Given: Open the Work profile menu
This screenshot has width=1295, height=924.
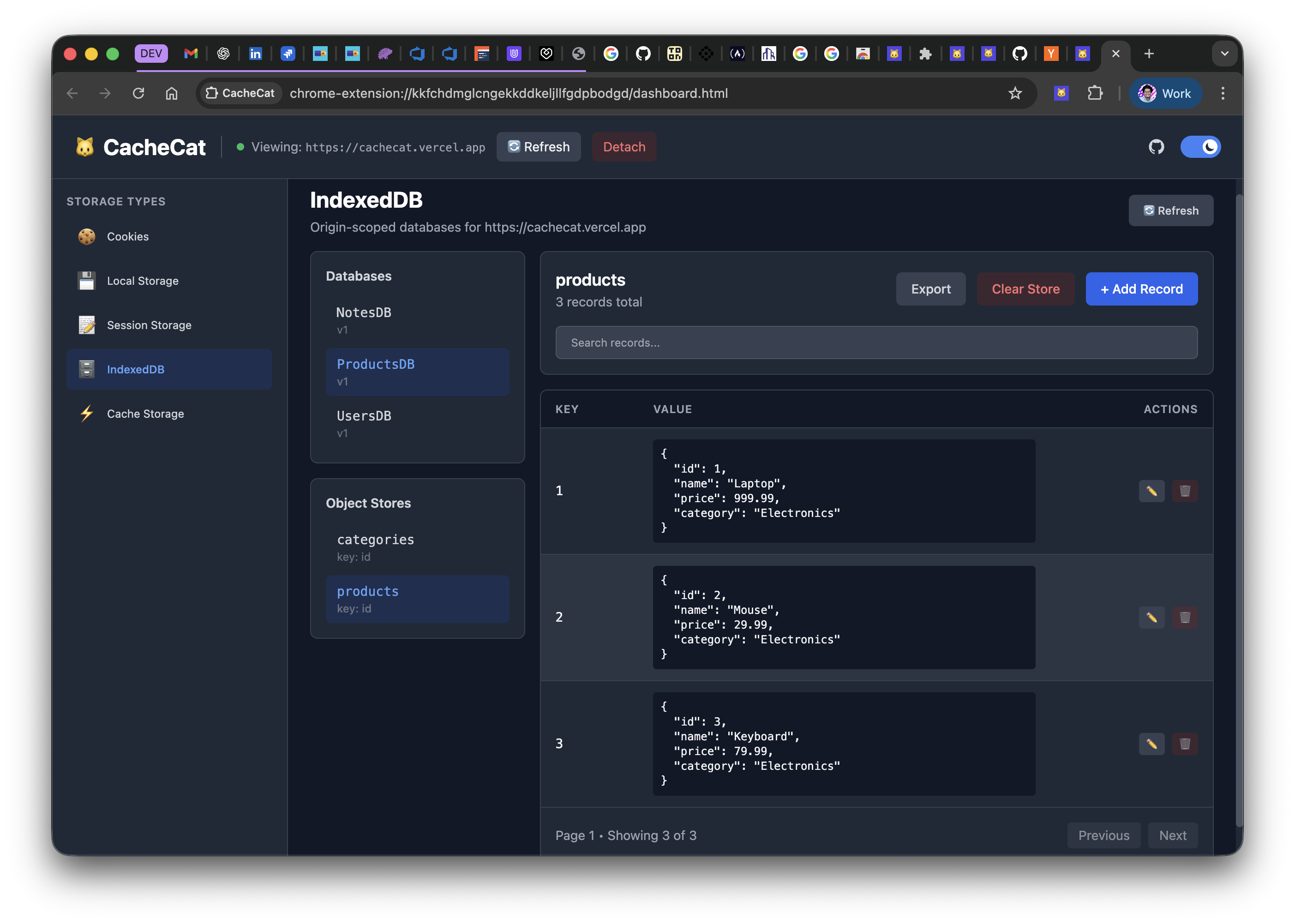Looking at the screenshot, I should (1165, 93).
